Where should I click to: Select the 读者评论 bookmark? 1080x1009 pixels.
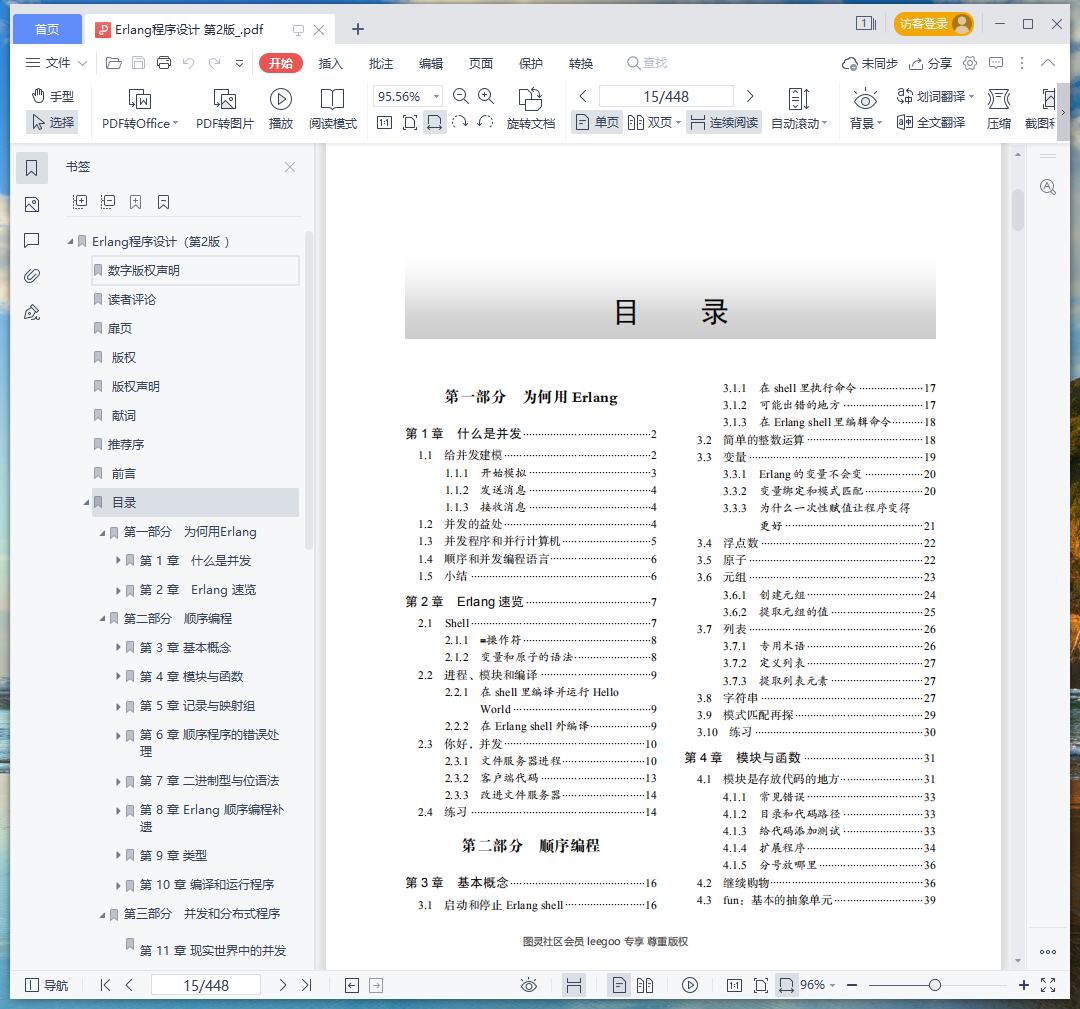click(x=132, y=300)
